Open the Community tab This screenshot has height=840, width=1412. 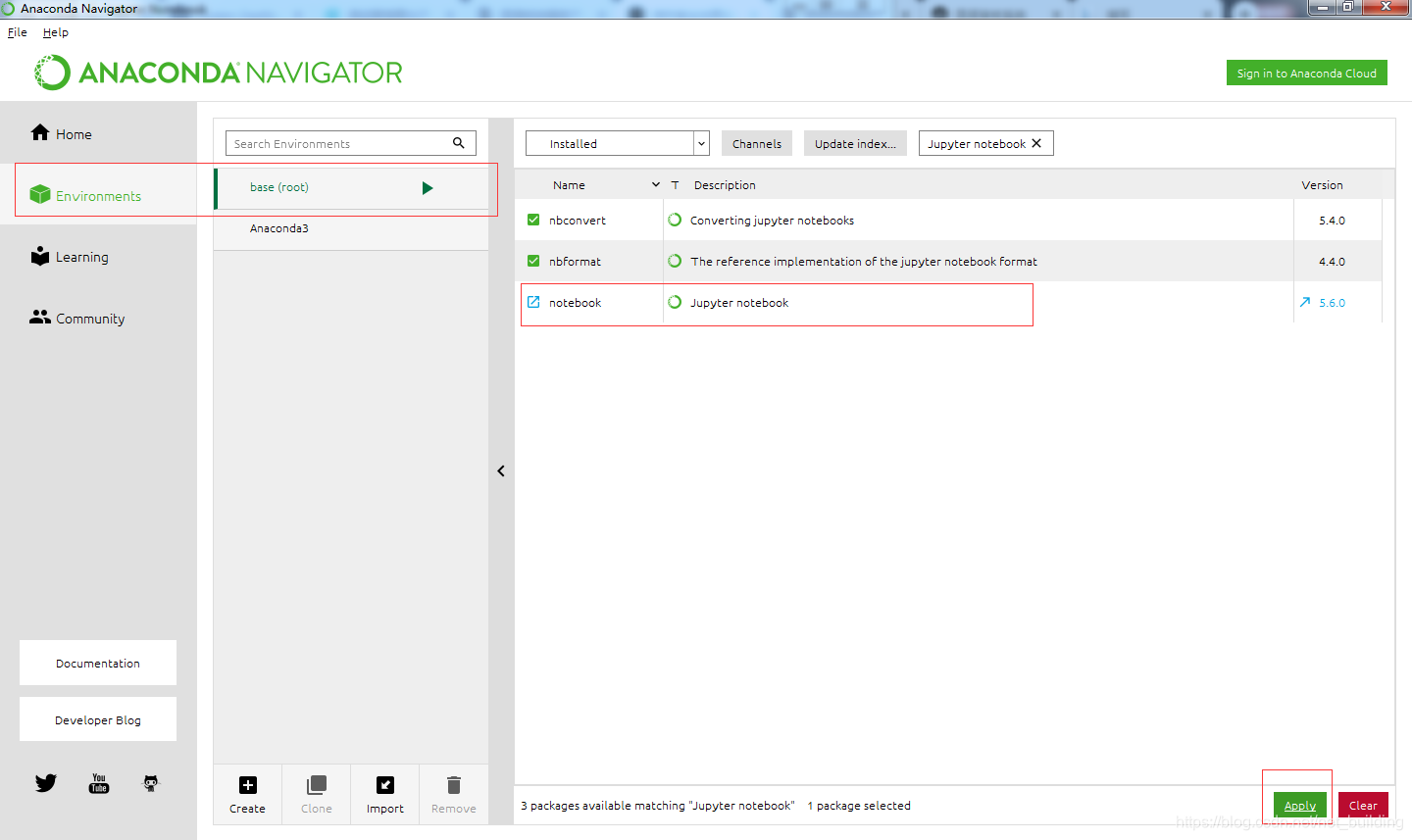click(98, 319)
